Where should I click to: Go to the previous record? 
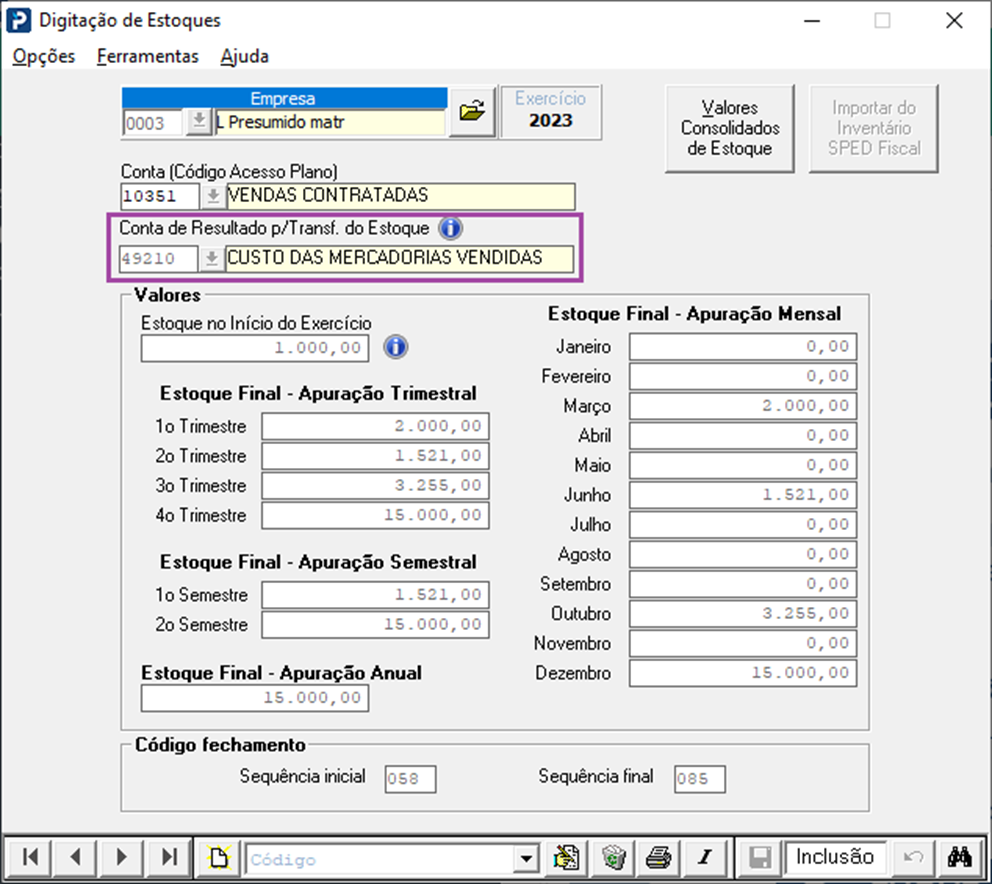pyautogui.click(x=75, y=857)
